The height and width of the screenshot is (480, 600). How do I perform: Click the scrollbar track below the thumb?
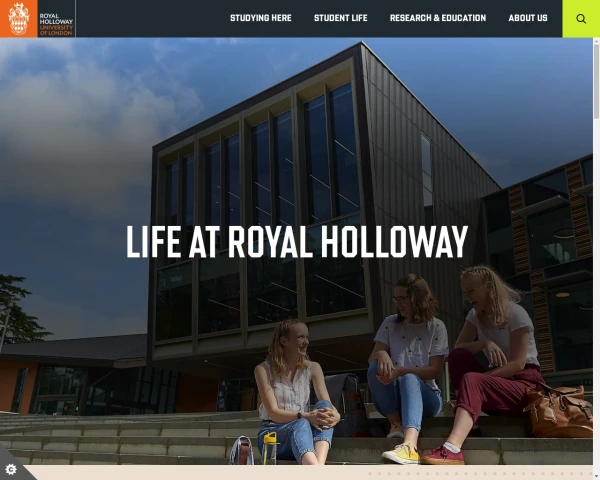point(596,295)
